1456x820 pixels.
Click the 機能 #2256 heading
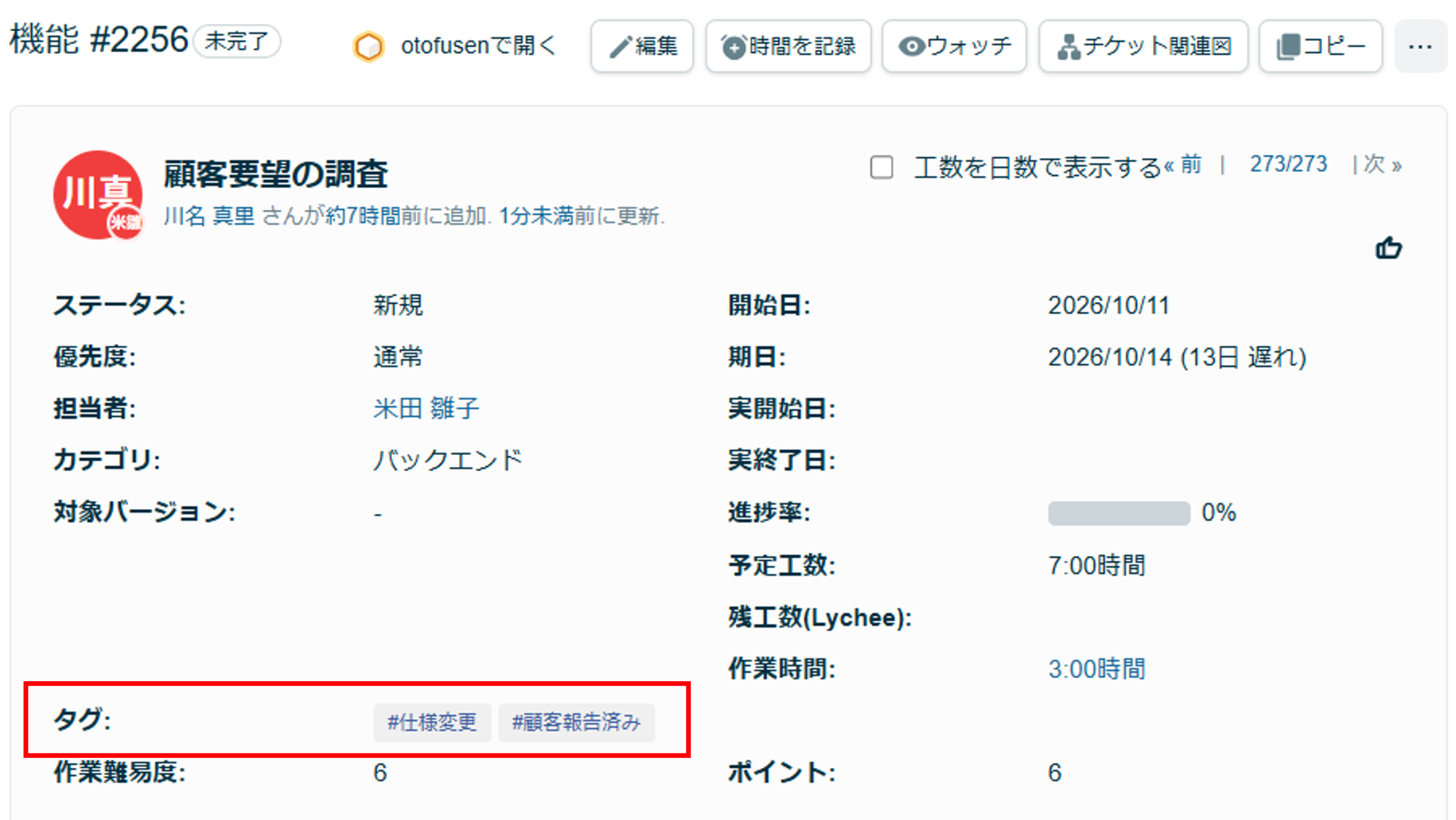click(x=100, y=40)
